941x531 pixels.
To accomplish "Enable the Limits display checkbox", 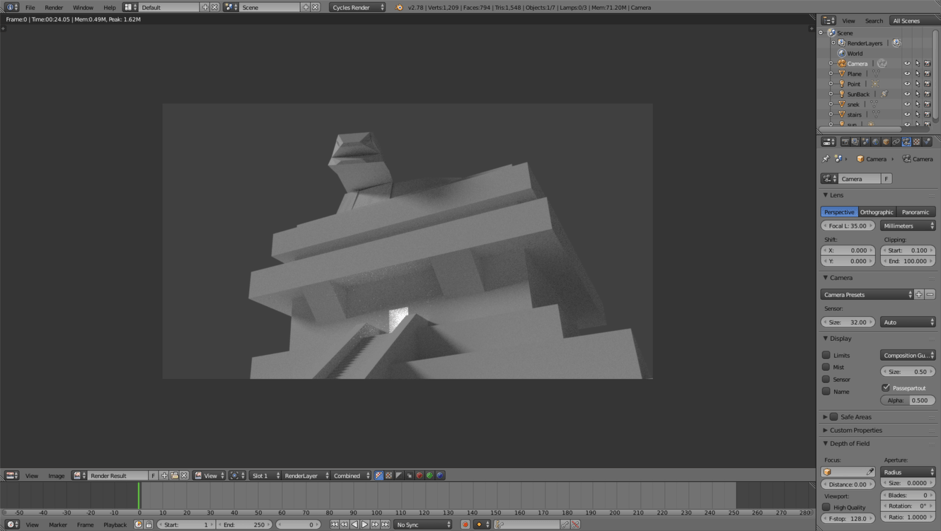I will (x=826, y=355).
